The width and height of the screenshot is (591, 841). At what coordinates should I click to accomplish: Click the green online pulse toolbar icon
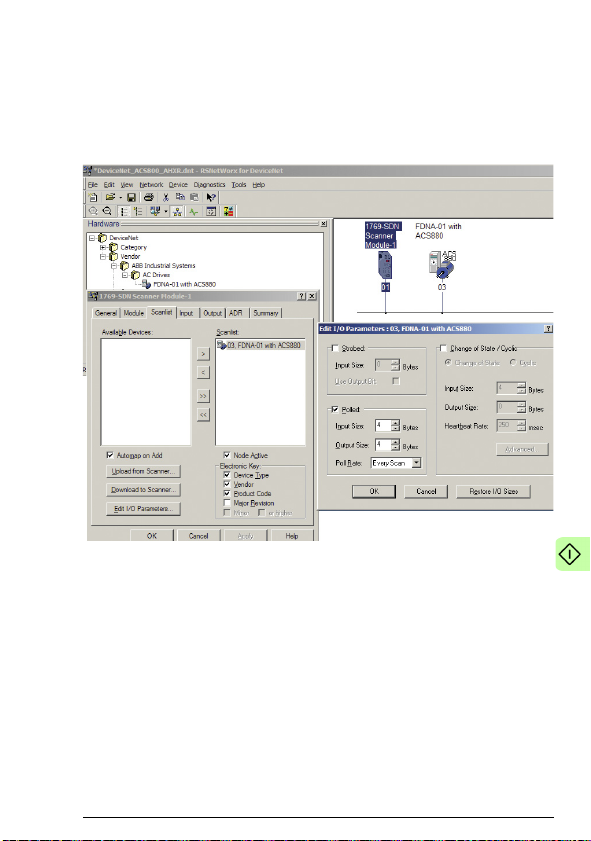pyautogui.click(x=194, y=211)
